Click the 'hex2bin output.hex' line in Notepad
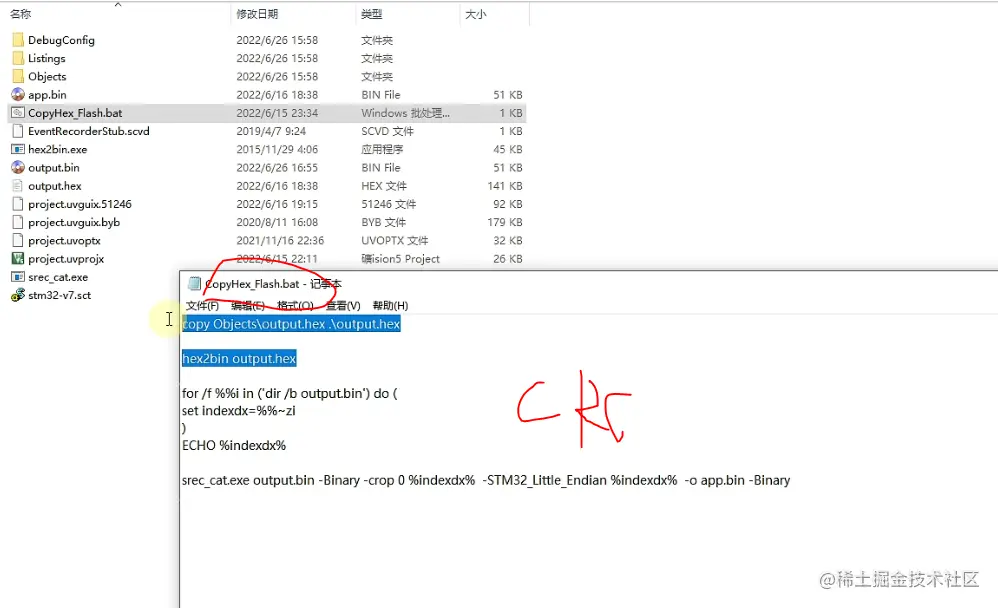 pyautogui.click(x=239, y=358)
